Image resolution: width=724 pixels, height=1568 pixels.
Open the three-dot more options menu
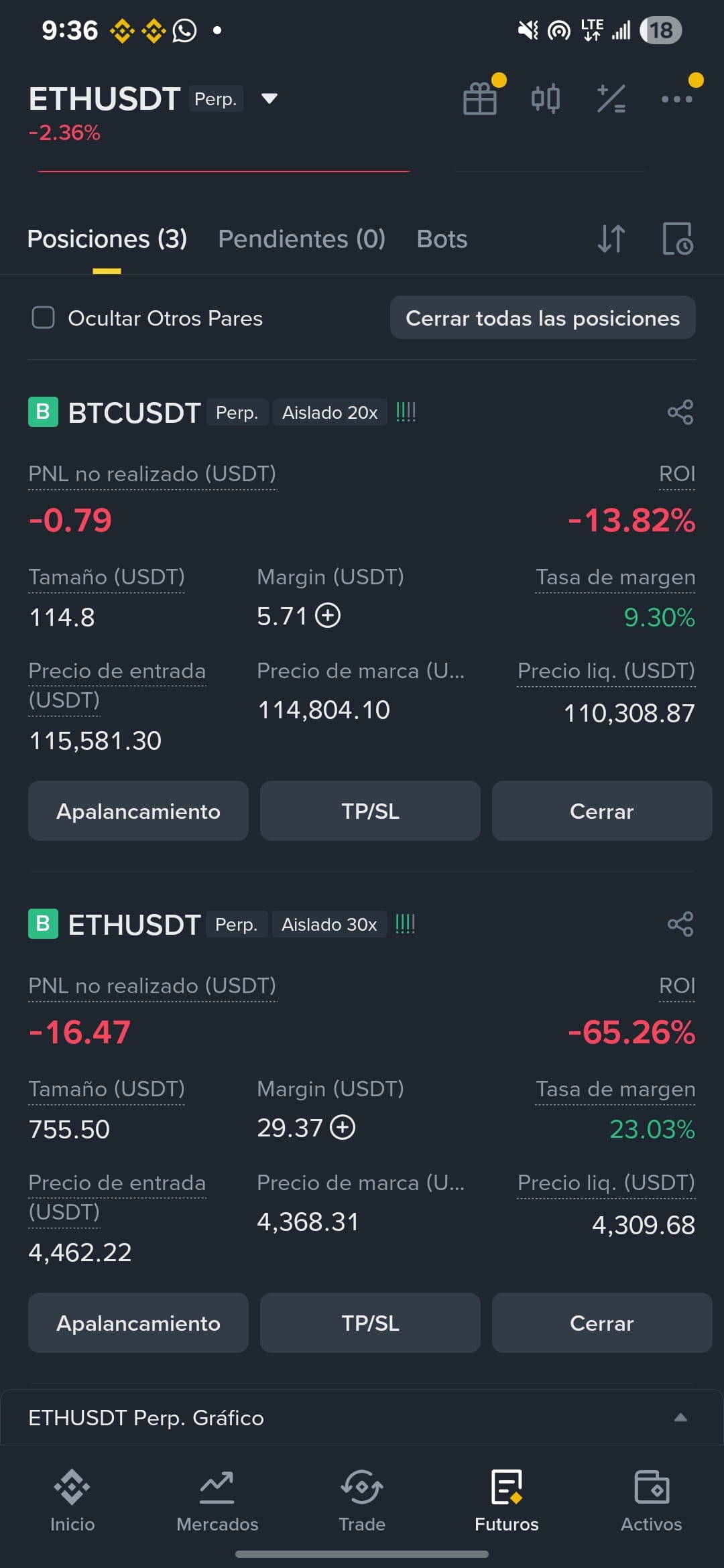click(676, 99)
